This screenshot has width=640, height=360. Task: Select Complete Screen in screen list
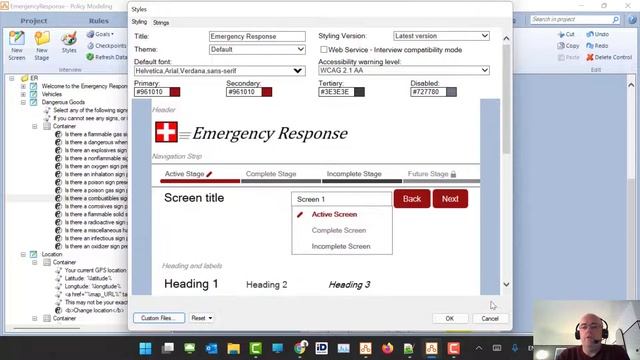(339, 230)
